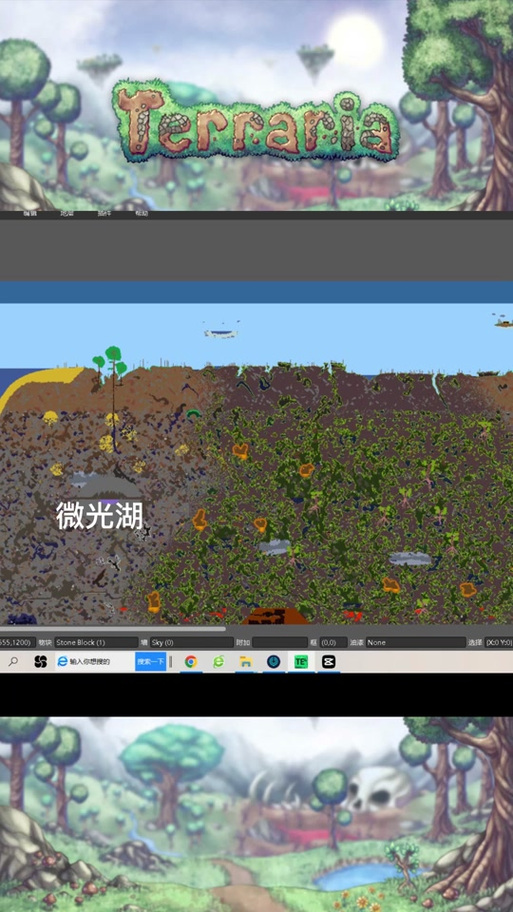Open the 帮助 menu
The width and height of the screenshot is (513, 912).
tap(141, 213)
